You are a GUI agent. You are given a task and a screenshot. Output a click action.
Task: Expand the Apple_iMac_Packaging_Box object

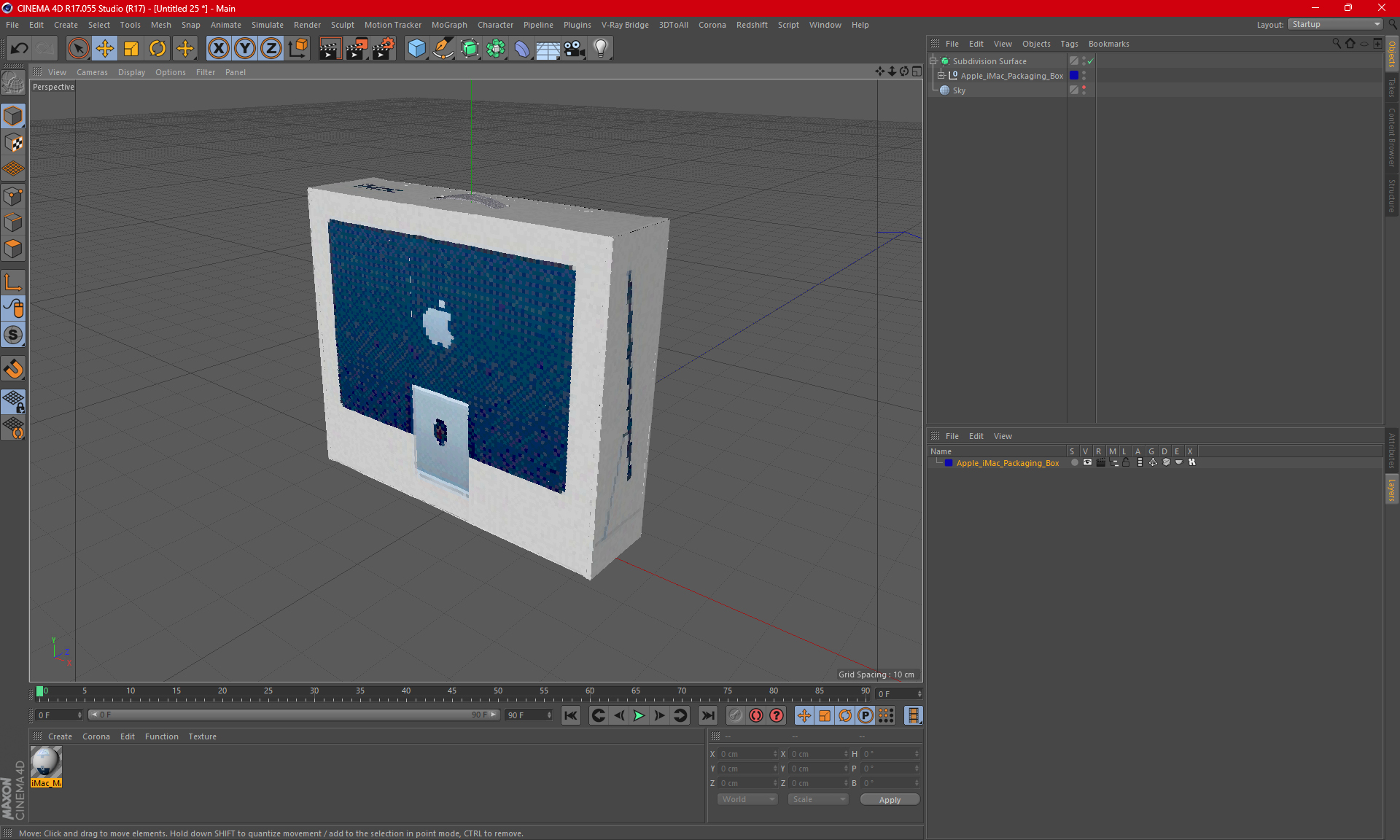[x=941, y=76]
